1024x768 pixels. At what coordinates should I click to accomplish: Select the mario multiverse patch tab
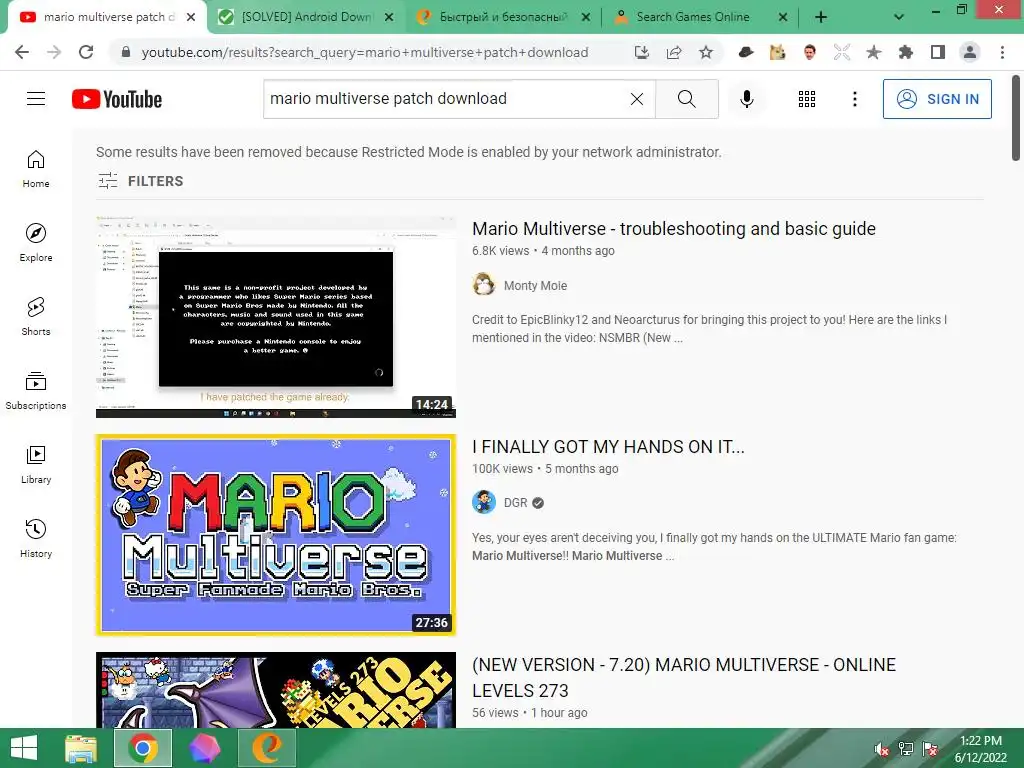pyautogui.click(x=108, y=17)
